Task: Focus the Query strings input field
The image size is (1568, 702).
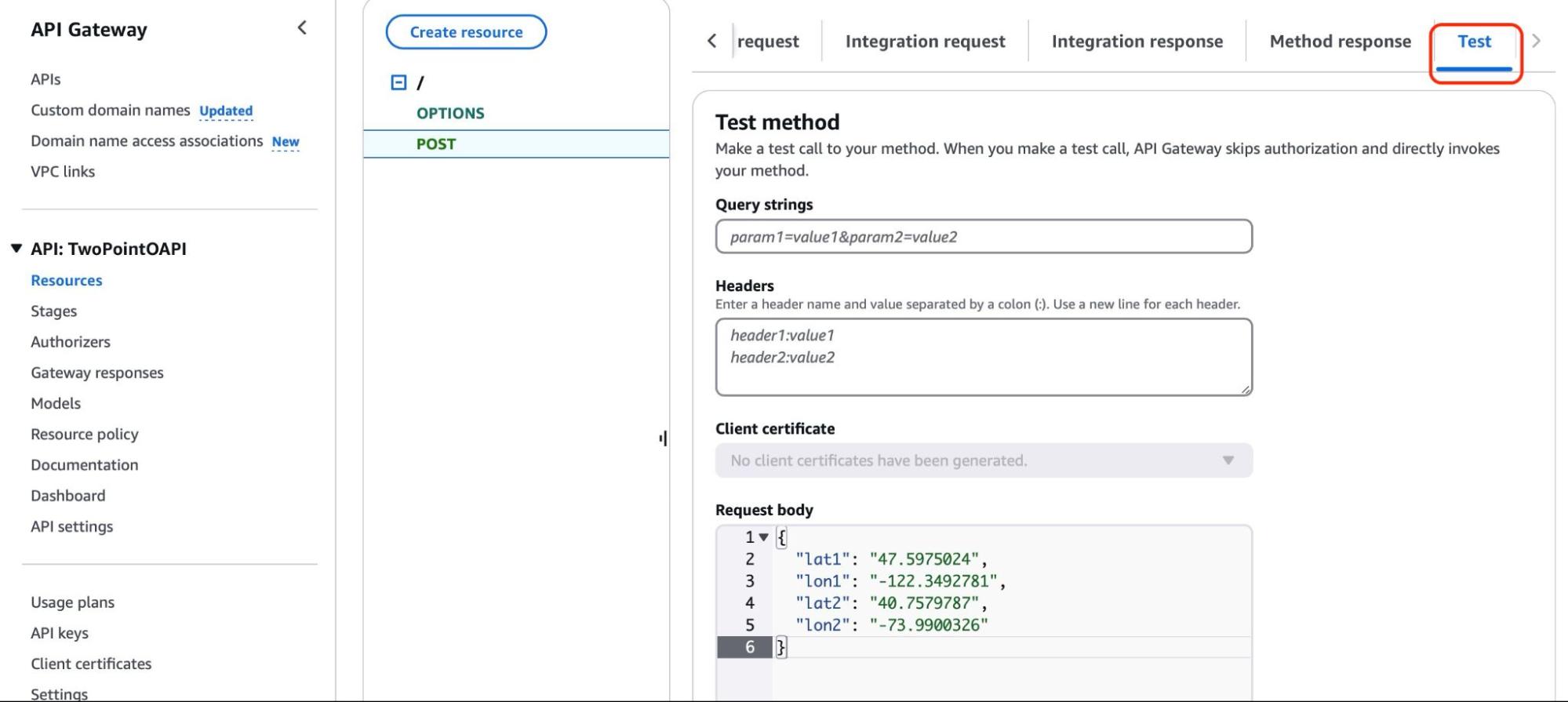Action: click(984, 236)
